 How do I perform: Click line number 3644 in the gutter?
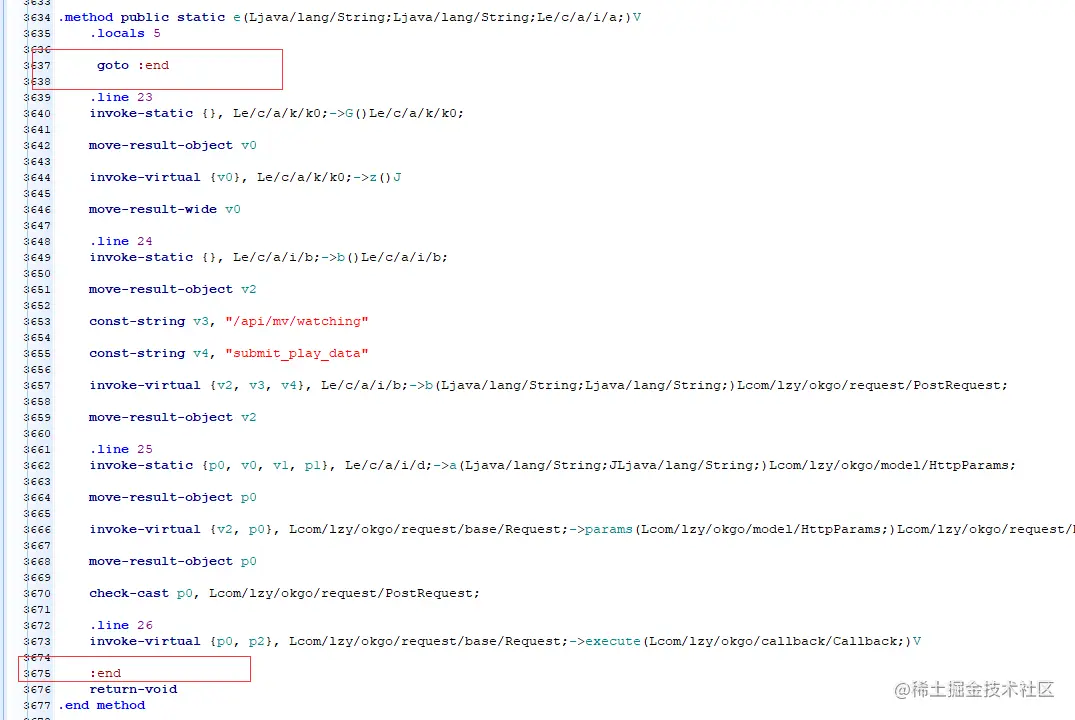37,178
